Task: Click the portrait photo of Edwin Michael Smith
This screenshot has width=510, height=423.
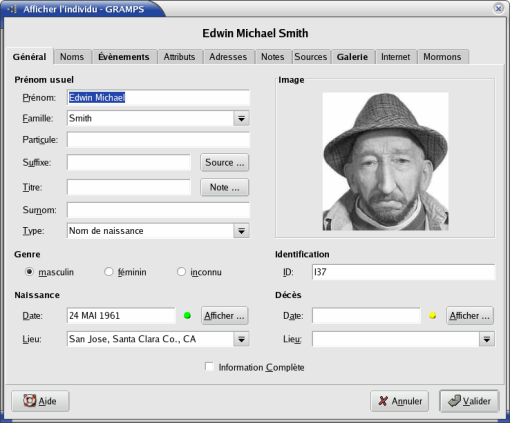Action: pyautogui.click(x=385, y=161)
